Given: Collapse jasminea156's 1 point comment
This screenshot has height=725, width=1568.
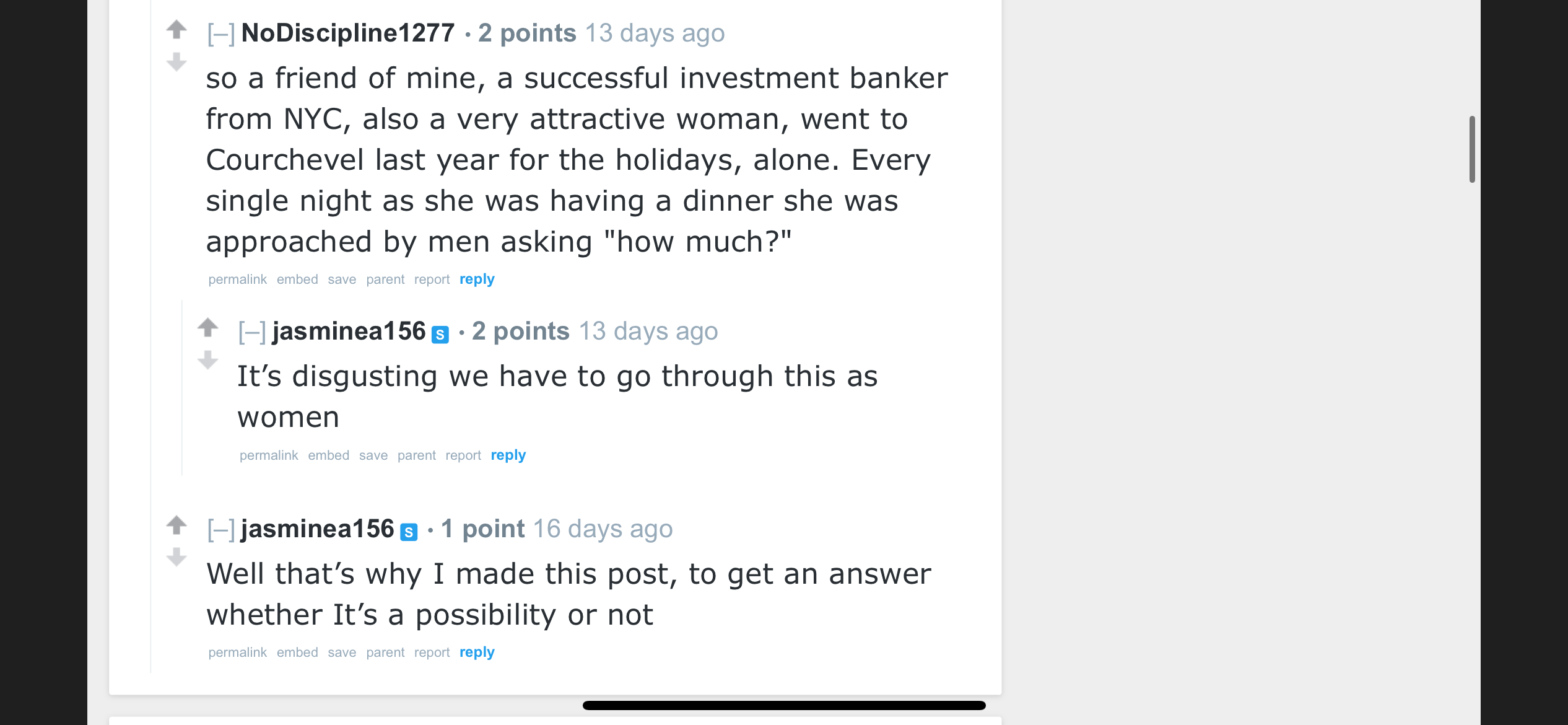Looking at the screenshot, I should click(x=221, y=530).
